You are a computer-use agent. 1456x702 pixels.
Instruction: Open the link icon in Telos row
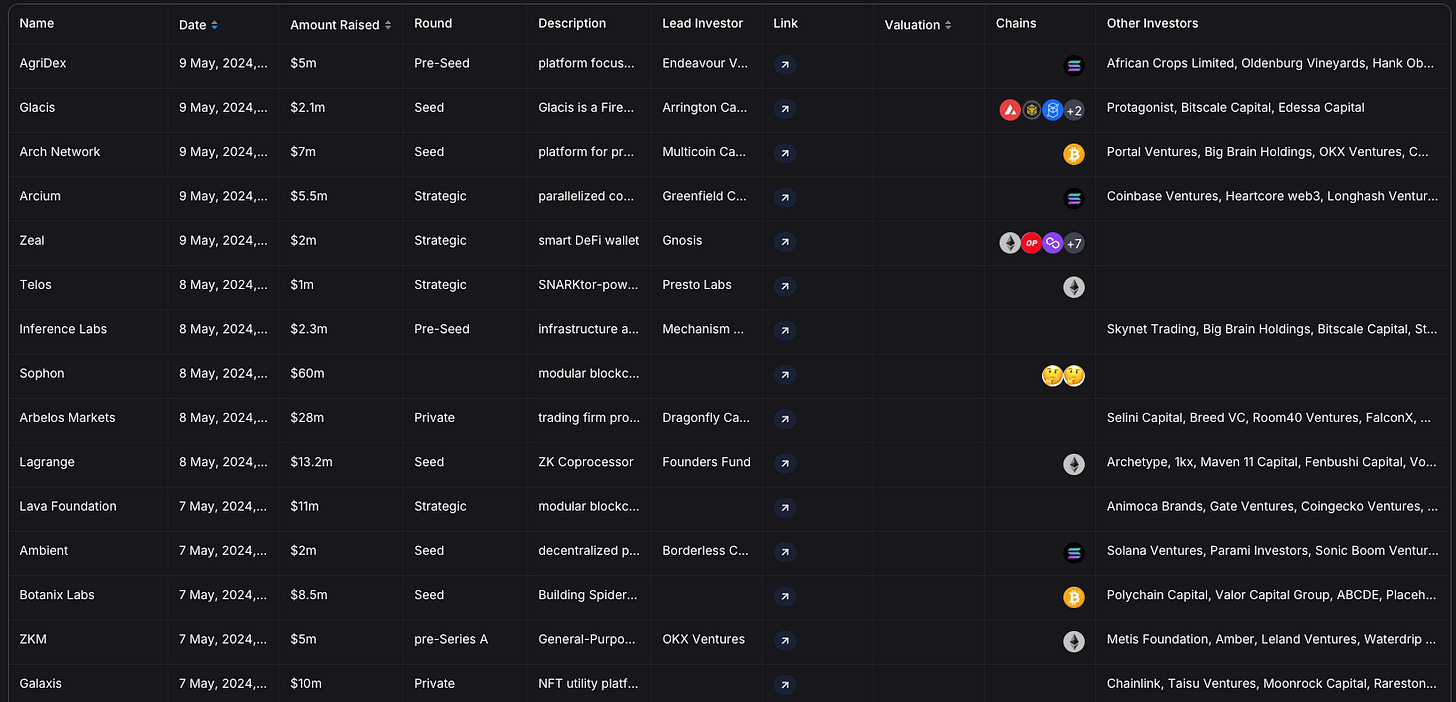pyautogui.click(x=786, y=286)
